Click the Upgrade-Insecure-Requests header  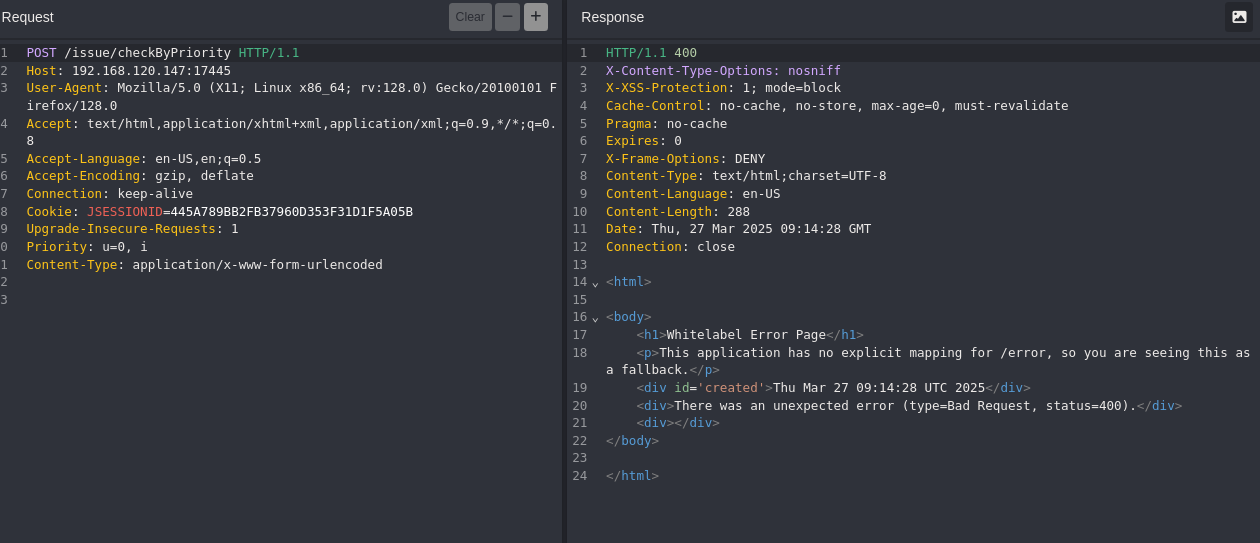[133, 229]
